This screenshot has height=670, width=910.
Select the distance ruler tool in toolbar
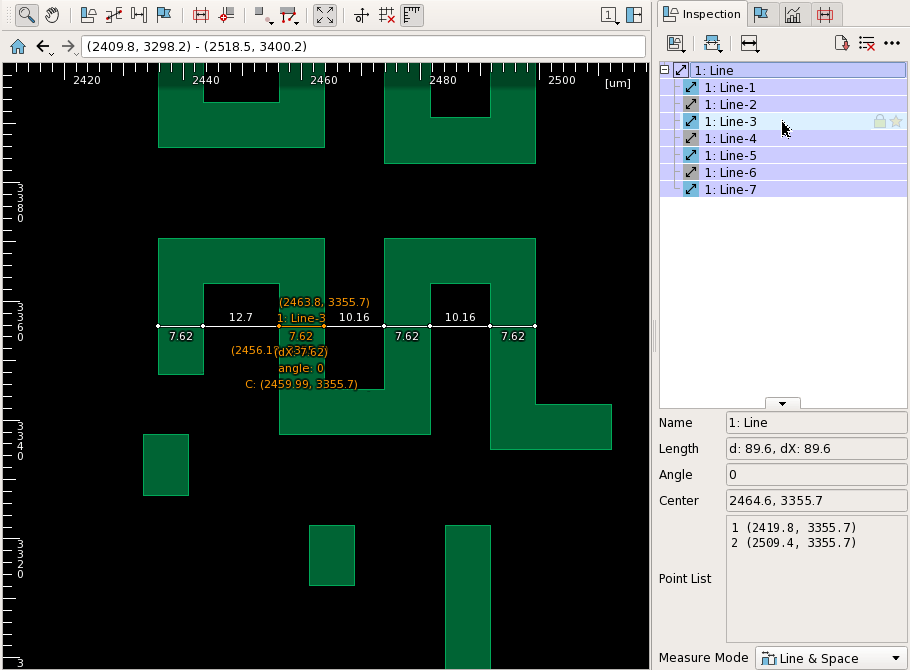click(139, 15)
